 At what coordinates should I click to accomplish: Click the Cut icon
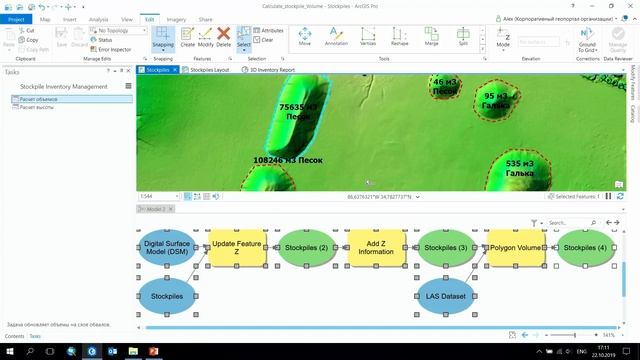coord(27,31)
